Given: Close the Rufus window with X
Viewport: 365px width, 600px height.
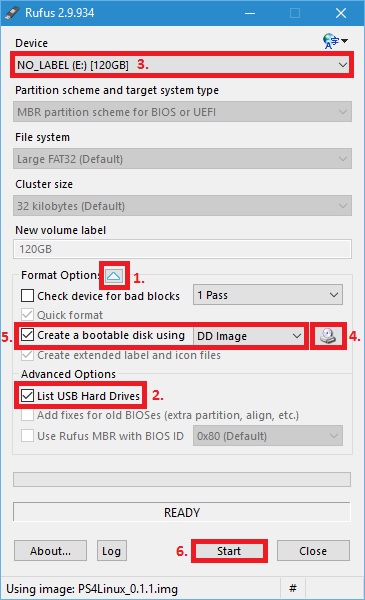Looking at the screenshot, I should (341, 13).
